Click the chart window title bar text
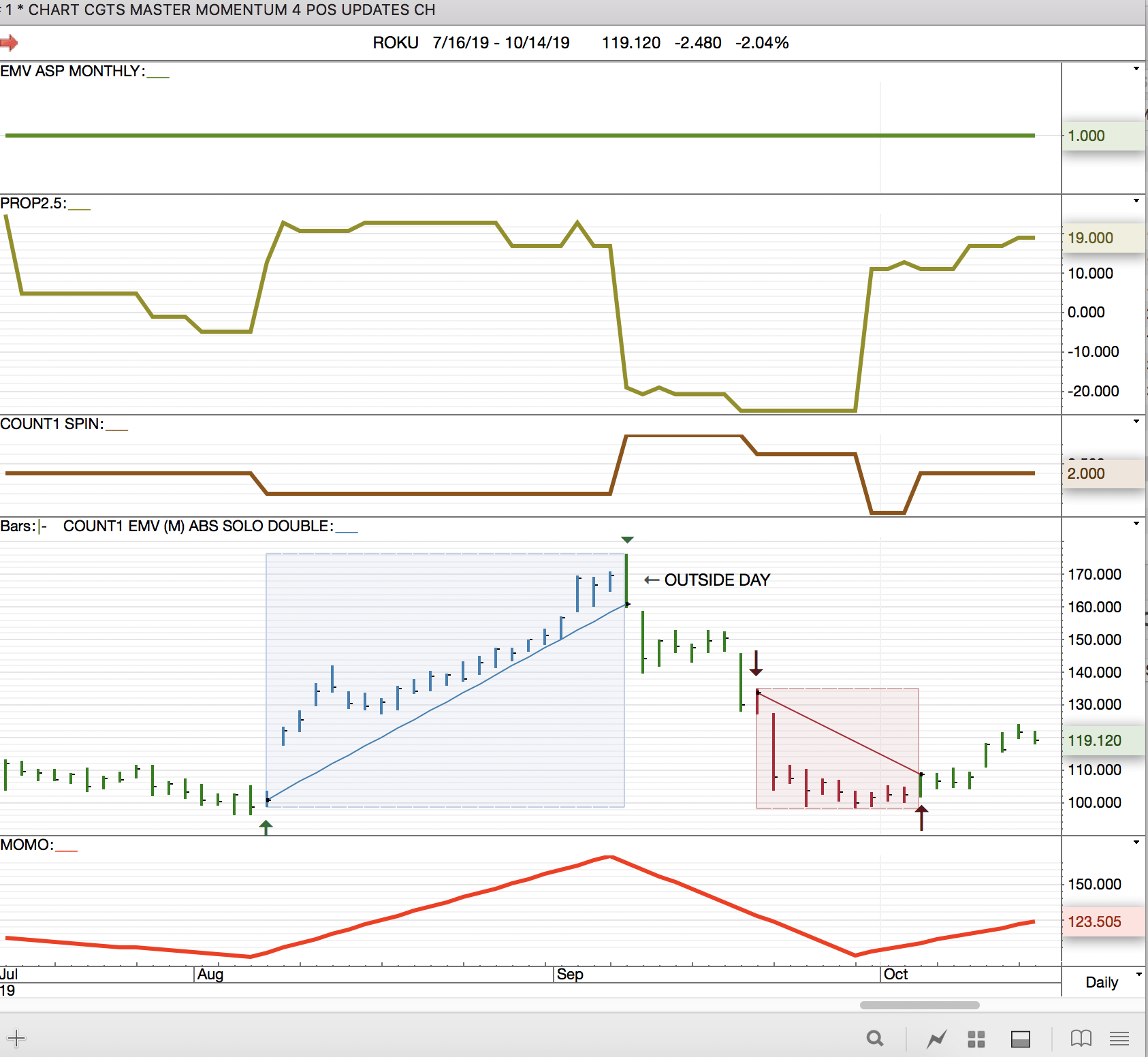 221,10
